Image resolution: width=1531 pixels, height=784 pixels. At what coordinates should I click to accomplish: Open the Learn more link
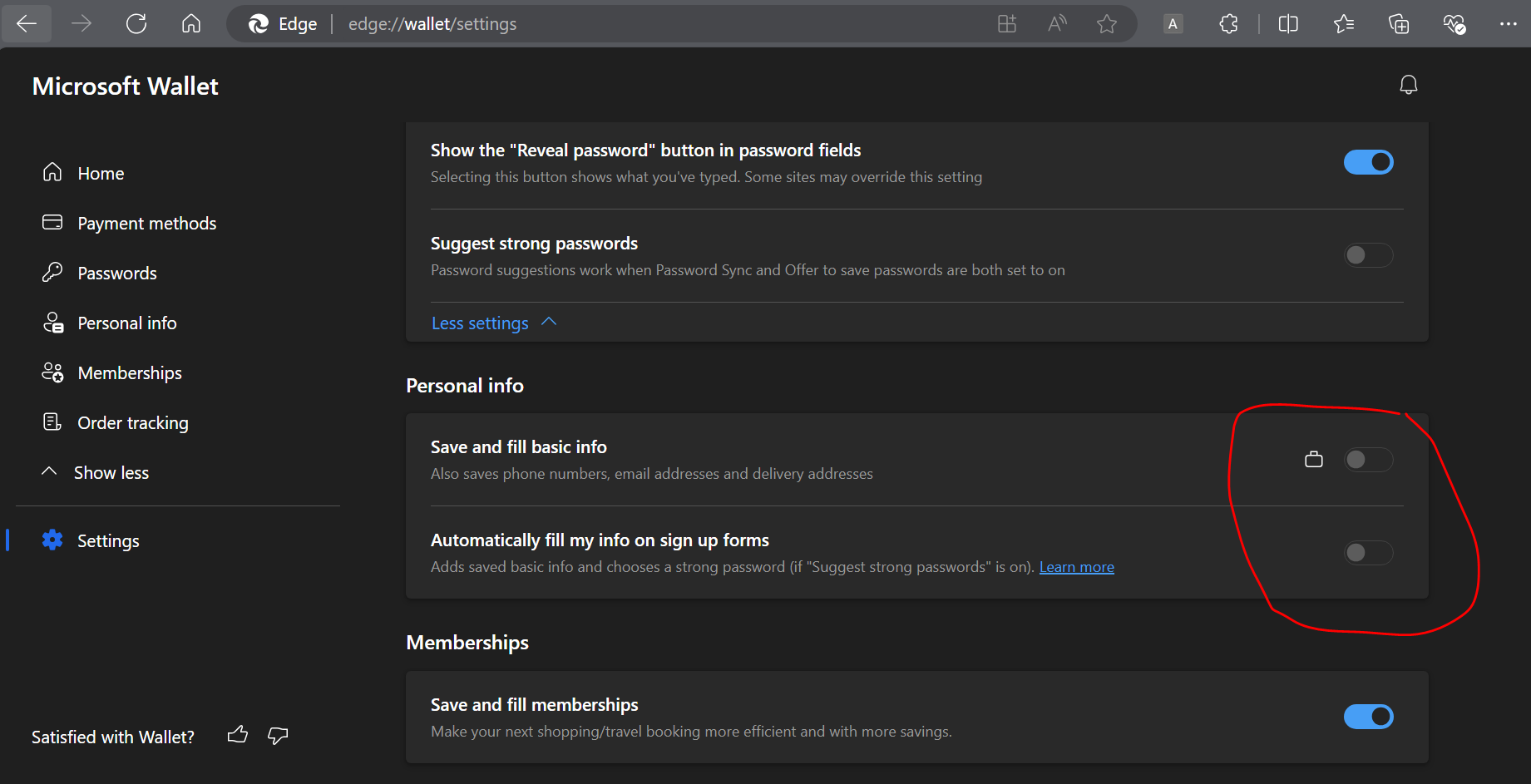click(x=1076, y=567)
